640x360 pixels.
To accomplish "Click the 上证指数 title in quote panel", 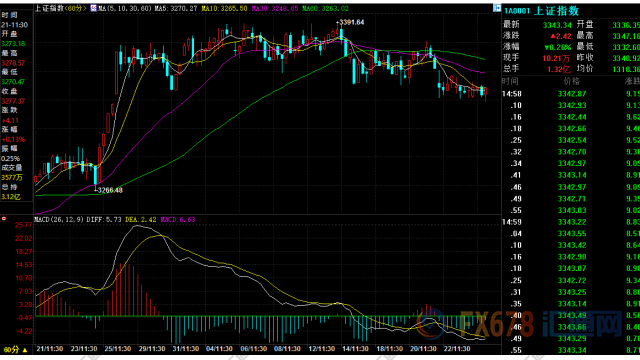I will (556, 11).
